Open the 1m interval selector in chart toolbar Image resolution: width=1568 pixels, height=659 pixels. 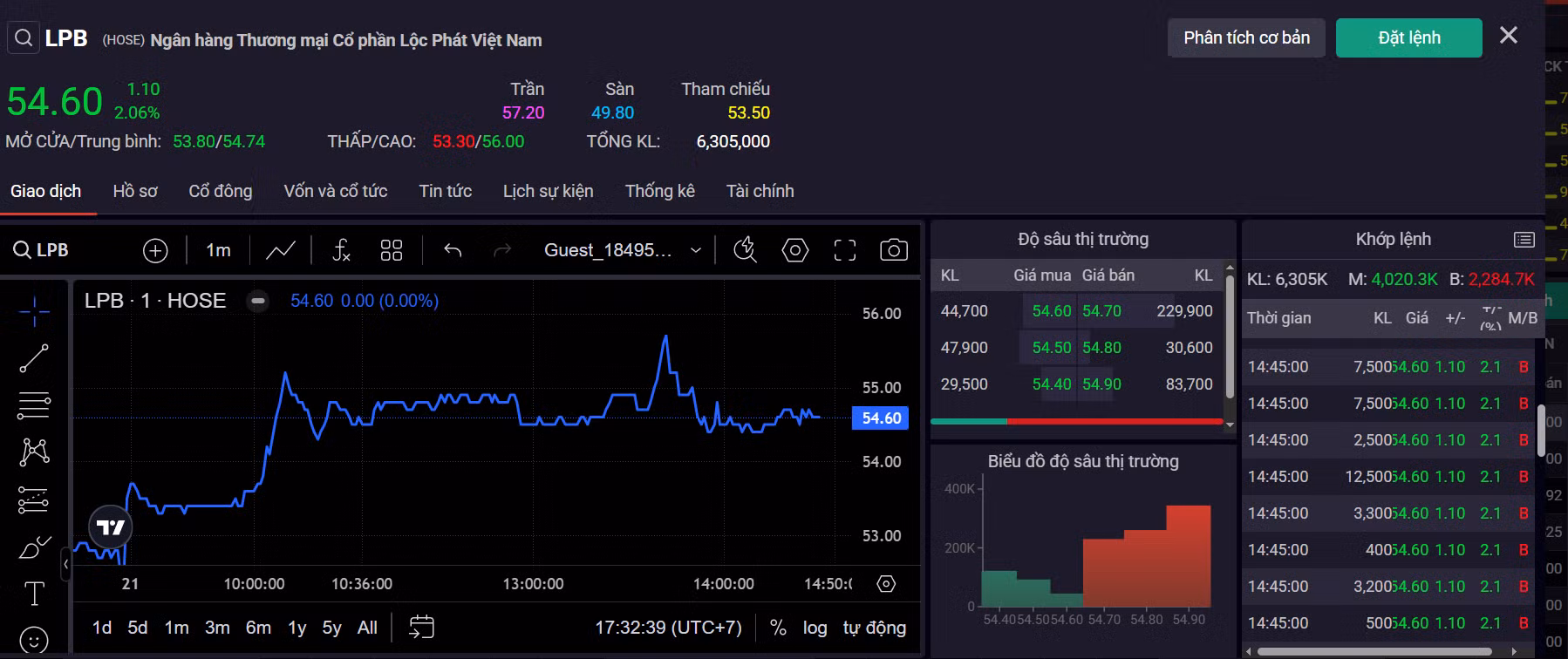tap(218, 250)
